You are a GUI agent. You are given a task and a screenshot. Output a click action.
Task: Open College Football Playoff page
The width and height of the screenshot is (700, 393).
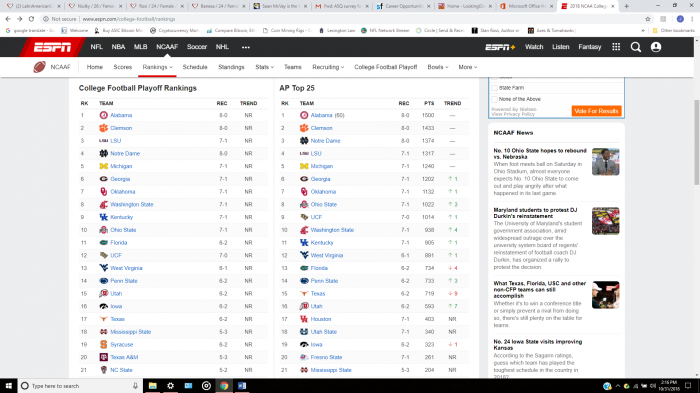tap(386, 67)
